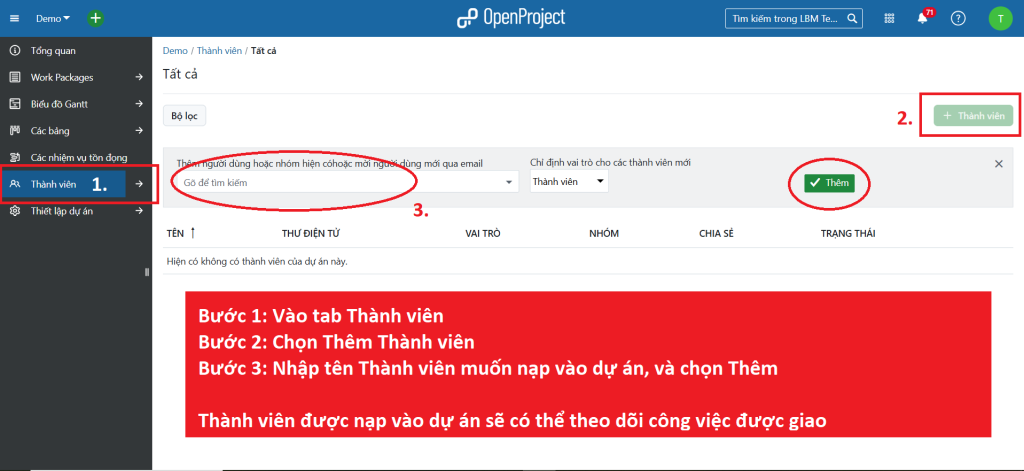Viewport: 1024px width, 471px height.
Task: Click the green Thêm button
Action: tap(829, 182)
